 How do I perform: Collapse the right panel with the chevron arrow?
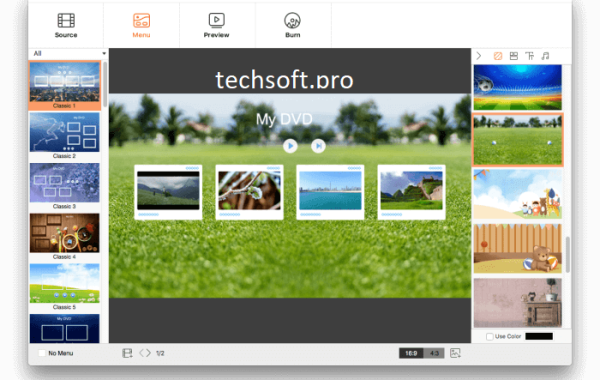[479, 56]
